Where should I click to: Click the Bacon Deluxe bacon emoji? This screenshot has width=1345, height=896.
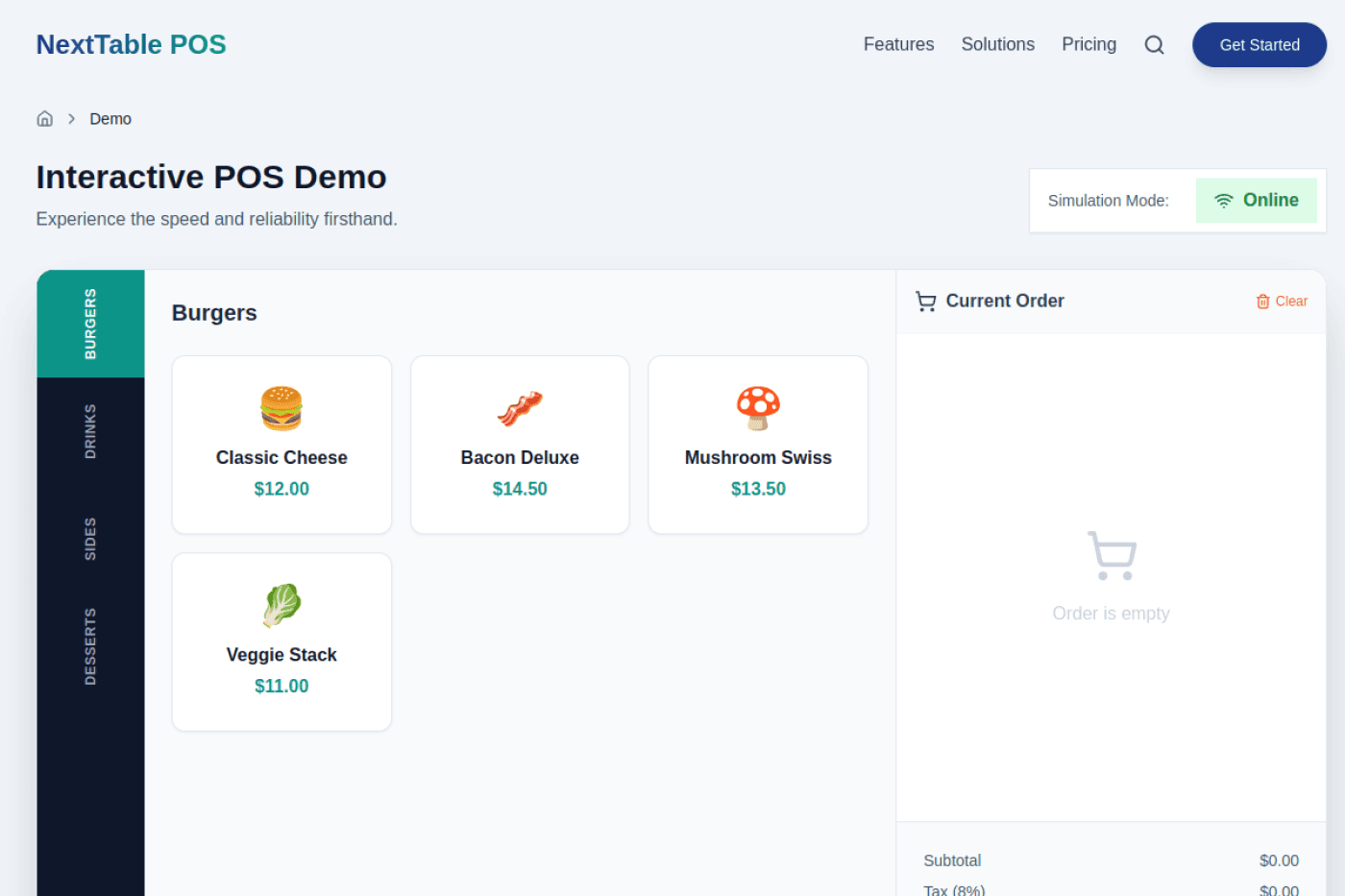[x=520, y=408]
